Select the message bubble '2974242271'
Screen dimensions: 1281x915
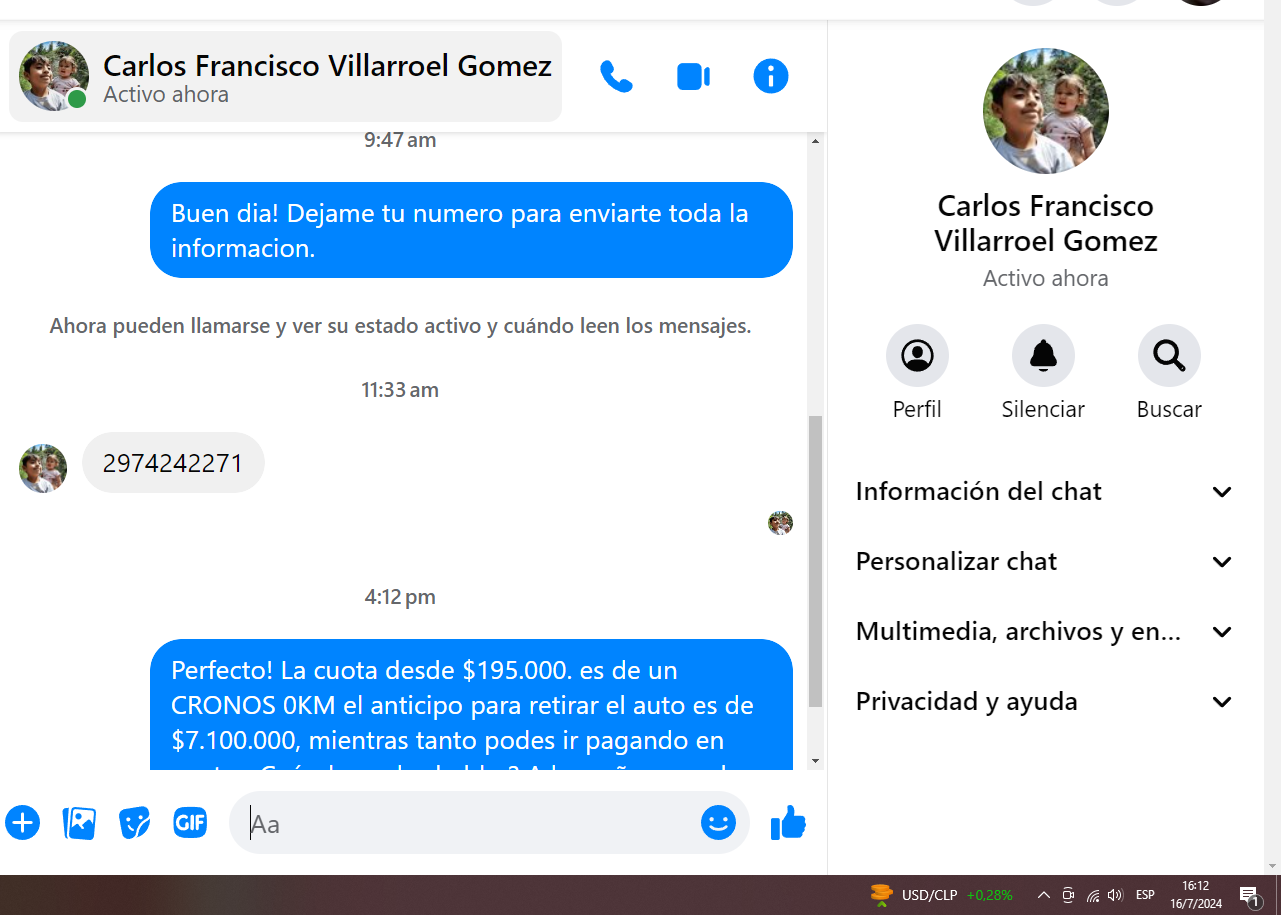(x=173, y=463)
